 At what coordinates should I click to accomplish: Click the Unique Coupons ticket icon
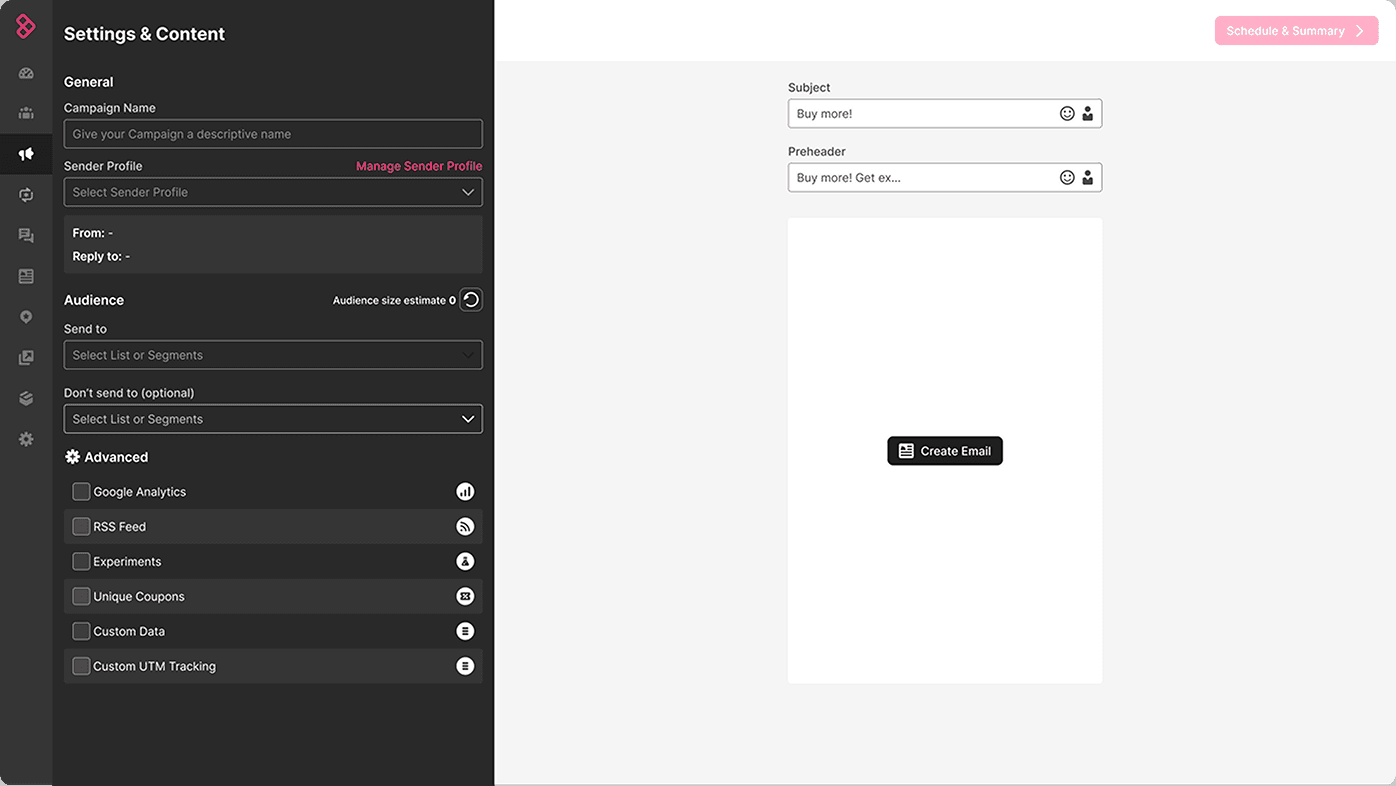tap(465, 597)
